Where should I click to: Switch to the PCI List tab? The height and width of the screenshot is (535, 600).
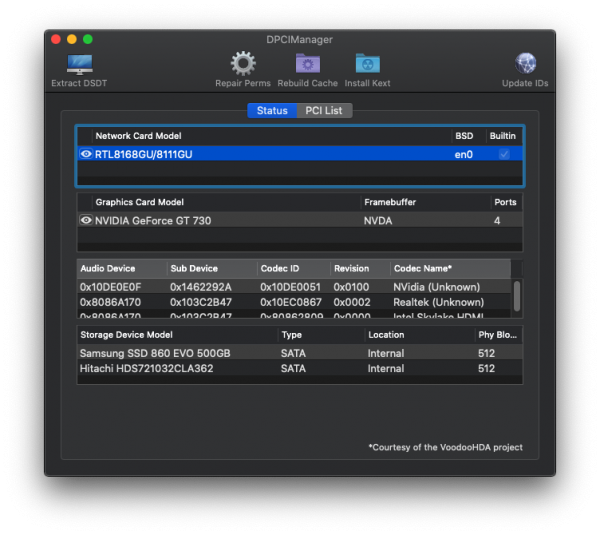pos(324,111)
